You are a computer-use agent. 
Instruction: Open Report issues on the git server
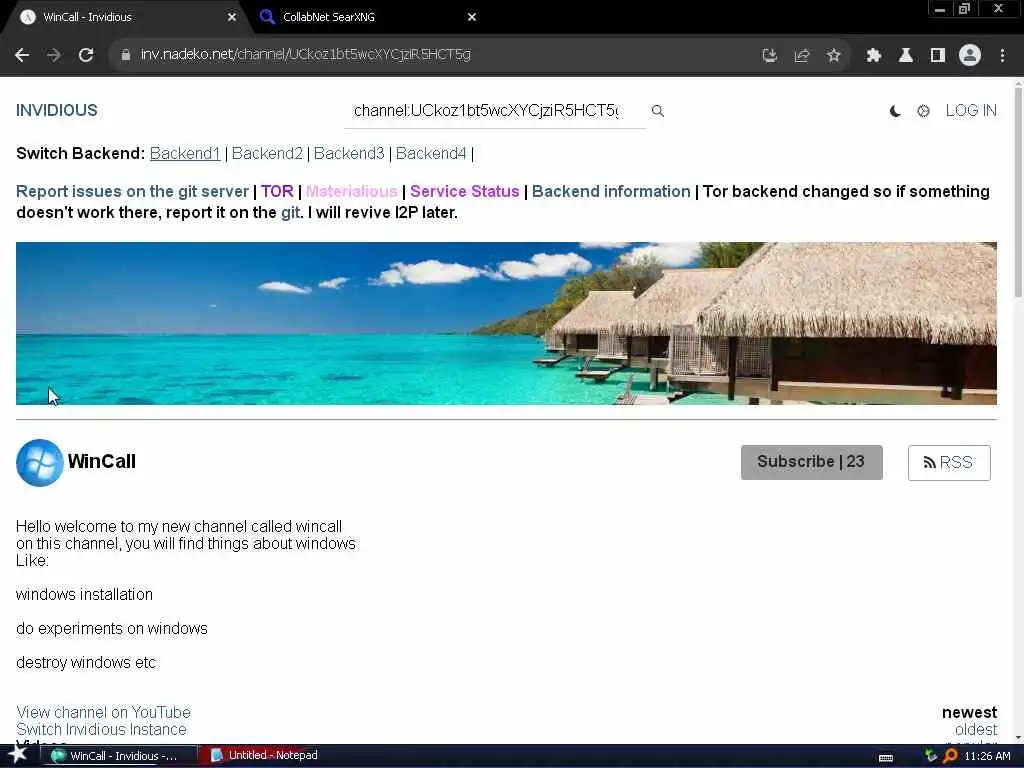coord(133,191)
